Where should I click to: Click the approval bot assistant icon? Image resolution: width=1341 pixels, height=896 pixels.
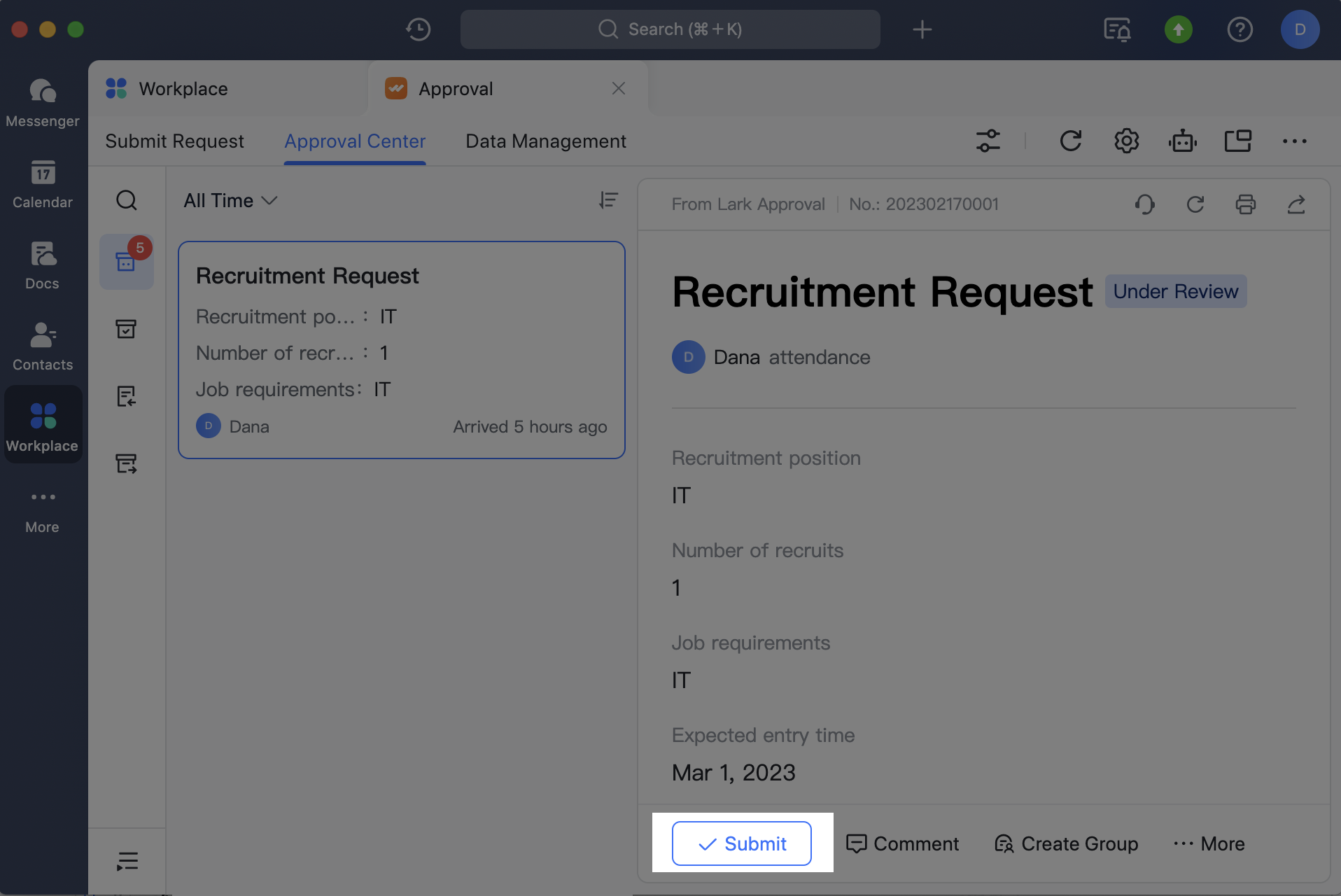(x=1182, y=141)
